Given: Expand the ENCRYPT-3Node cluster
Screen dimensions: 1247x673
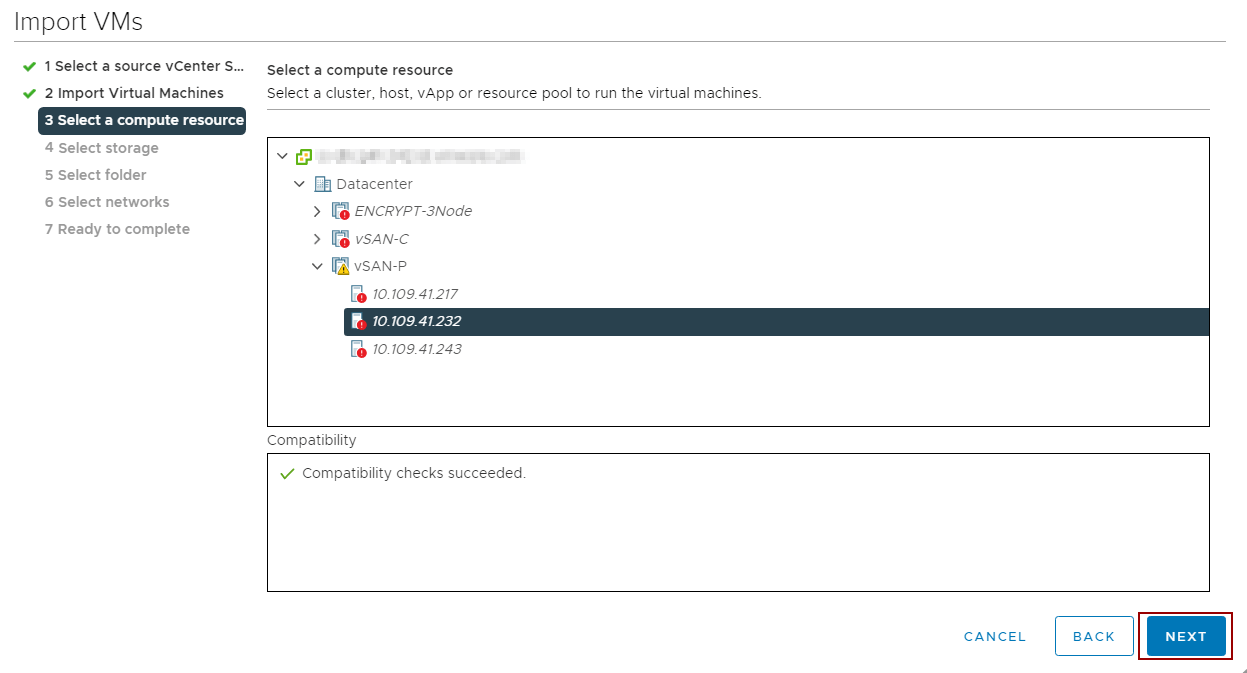Looking at the screenshot, I should click(317, 212).
